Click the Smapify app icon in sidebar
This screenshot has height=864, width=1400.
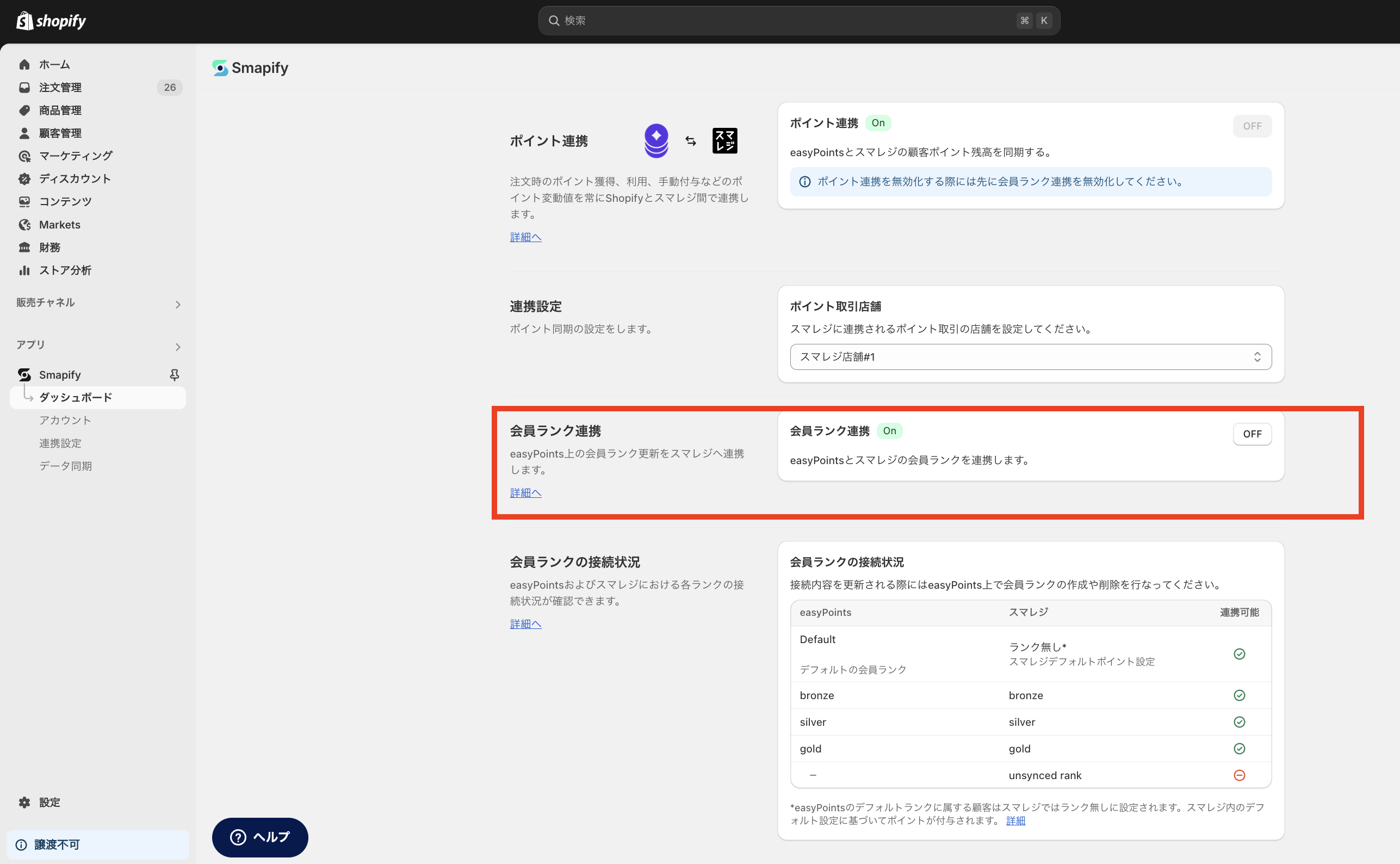pyautogui.click(x=24, y=375)
